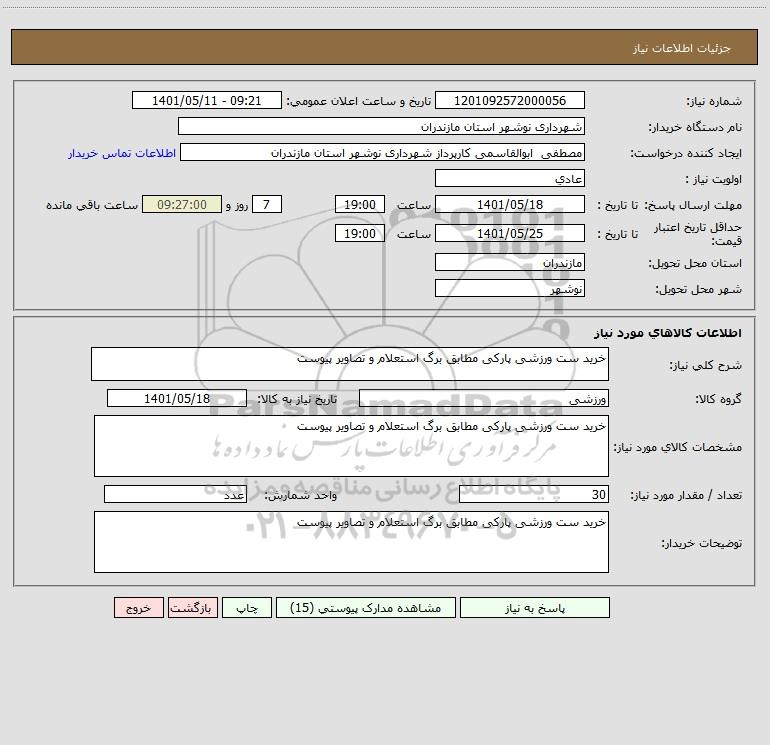This screenshot has width=770, height=745.
Task: Click the پاسخ به نیاز button
Action: click(x=534, y=607)
